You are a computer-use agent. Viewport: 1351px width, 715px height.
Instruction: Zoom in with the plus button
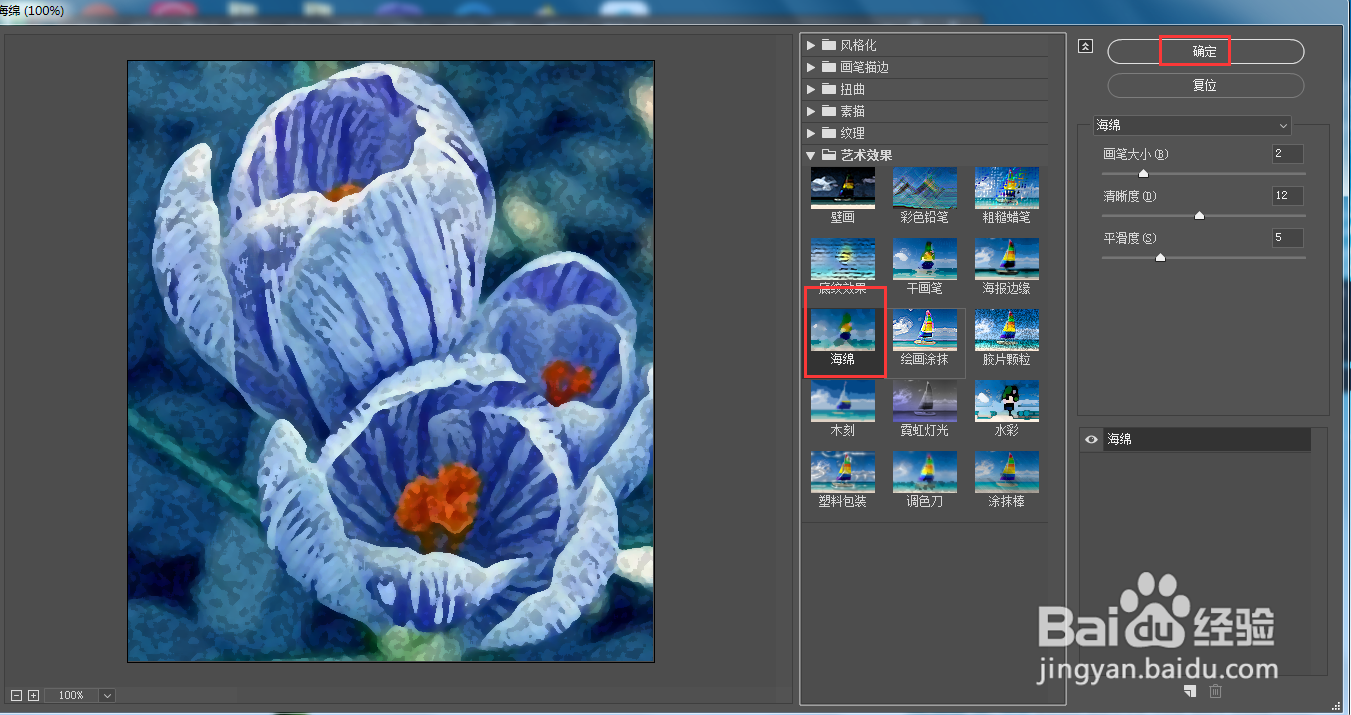tap(33, 695)
